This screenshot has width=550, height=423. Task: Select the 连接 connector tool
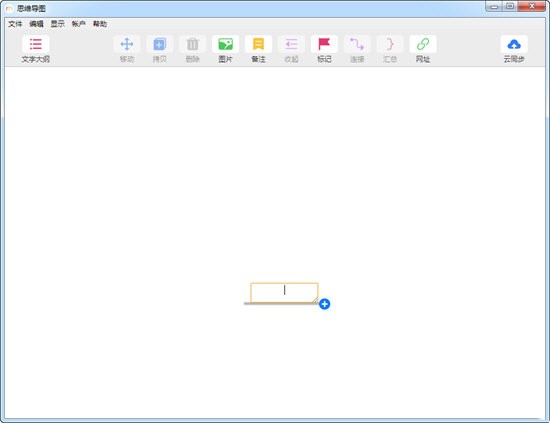coord(357,45)
